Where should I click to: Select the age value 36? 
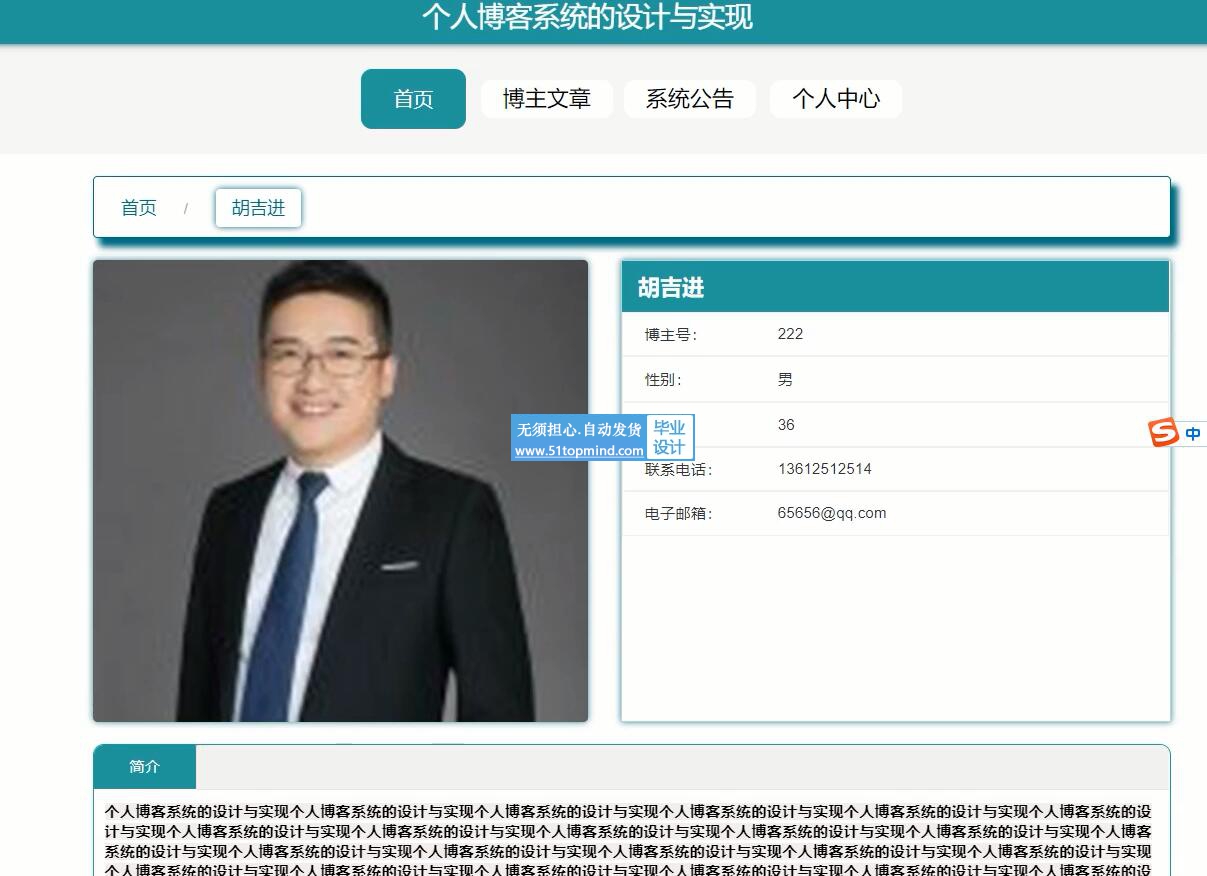(x=786, y=425)
